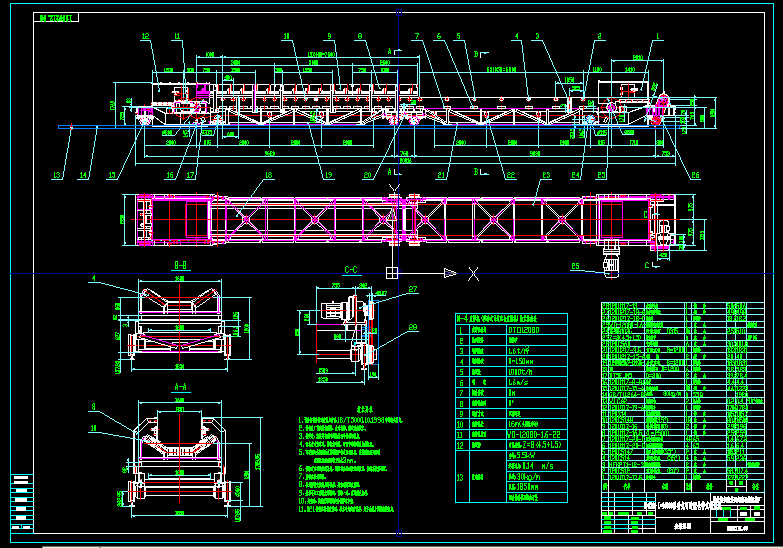783x548 pixels.
Task: Select the technical requirements notes text
Action: (x=350, y=460)
